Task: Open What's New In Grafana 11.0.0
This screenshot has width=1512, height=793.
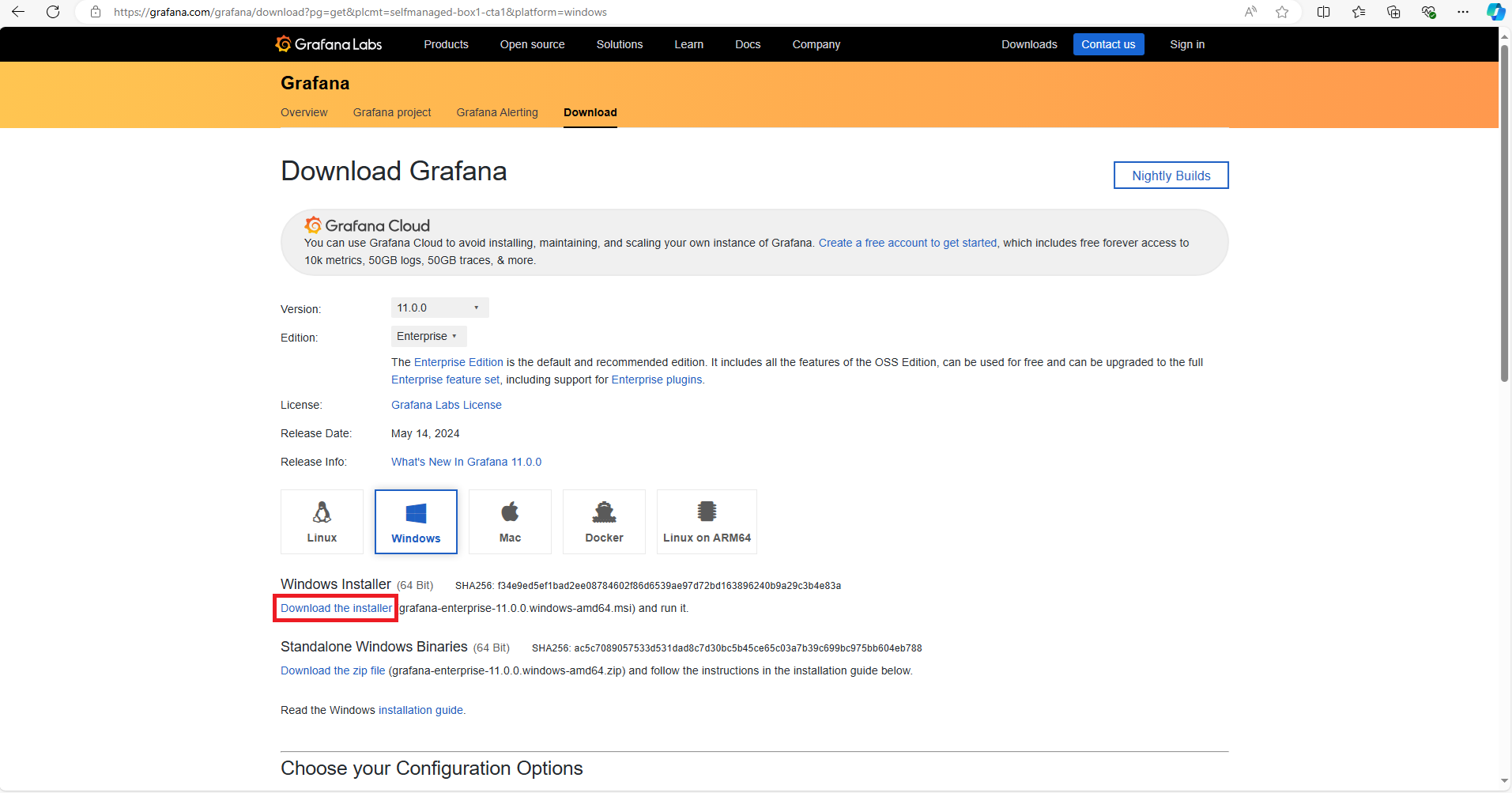Action: [x=466, y=462]
